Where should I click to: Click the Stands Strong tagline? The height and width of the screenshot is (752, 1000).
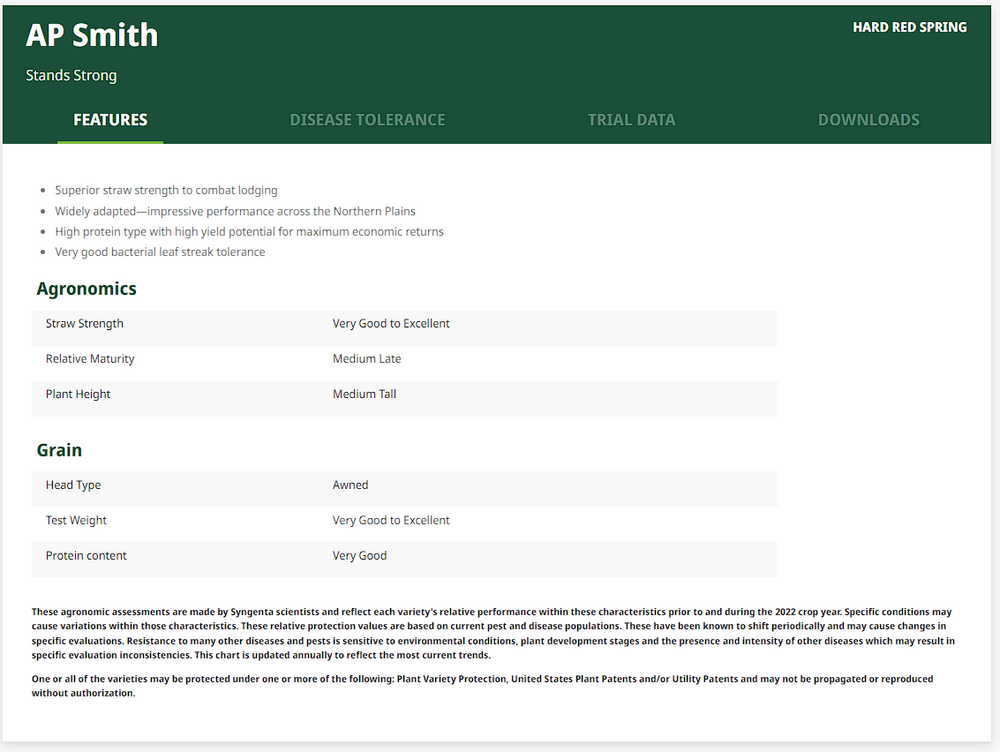71,75
